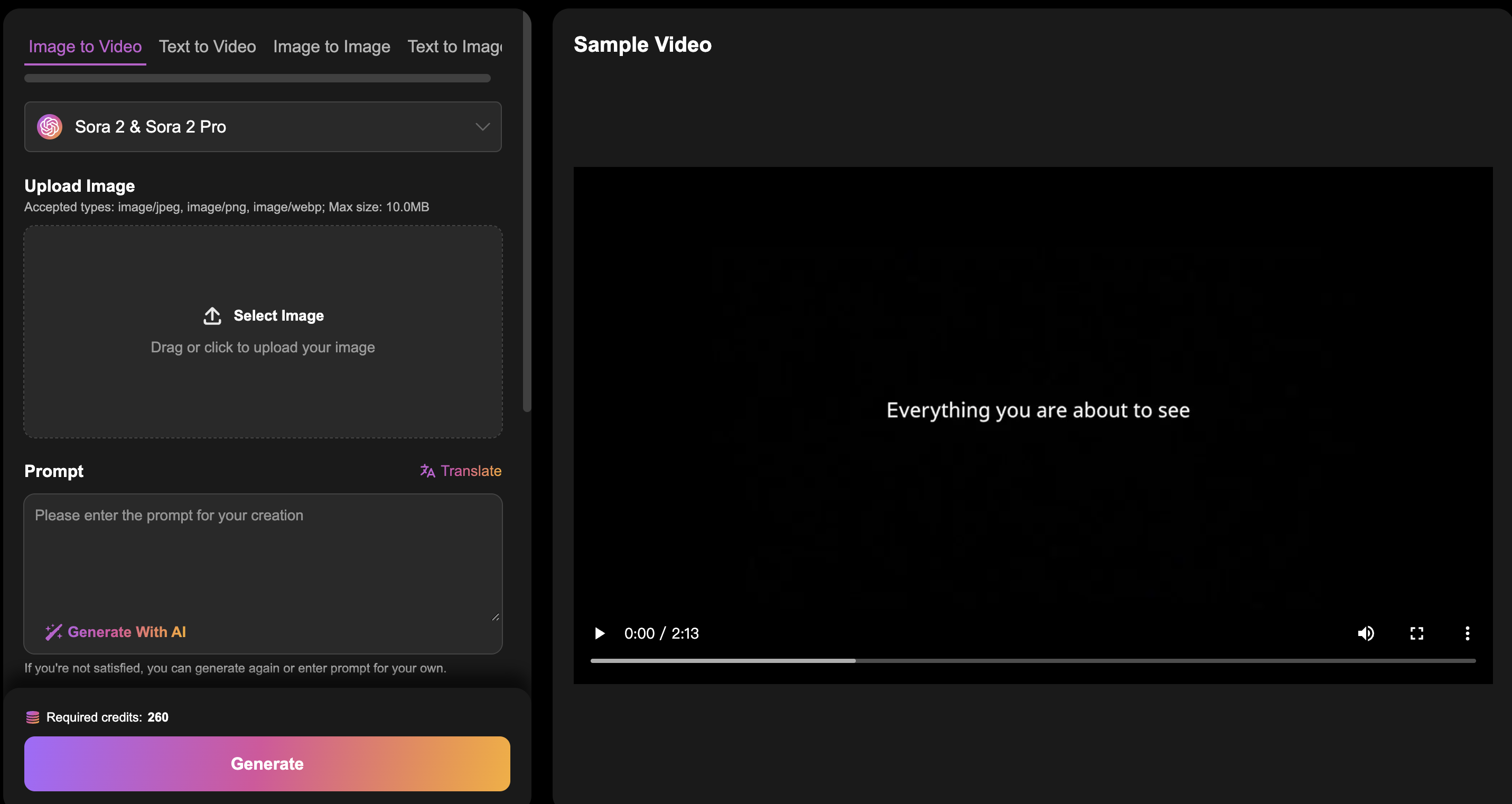1512x804 pixels.
Task: Click the horizontal tabs scrollbar
Action: pos(257,78)
